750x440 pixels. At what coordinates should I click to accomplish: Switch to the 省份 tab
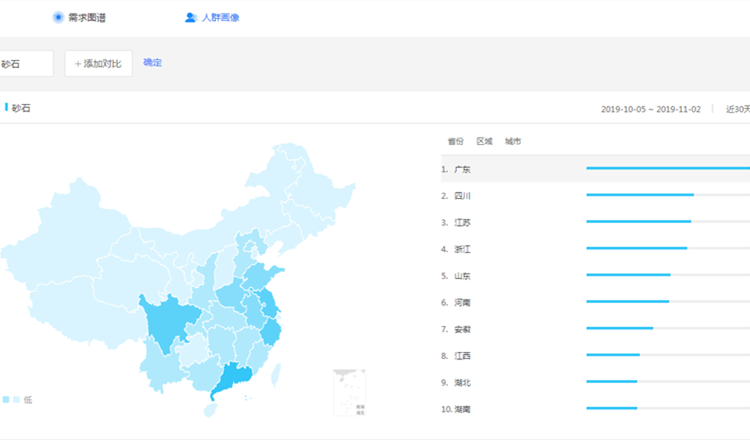click(x=456, y=142)
